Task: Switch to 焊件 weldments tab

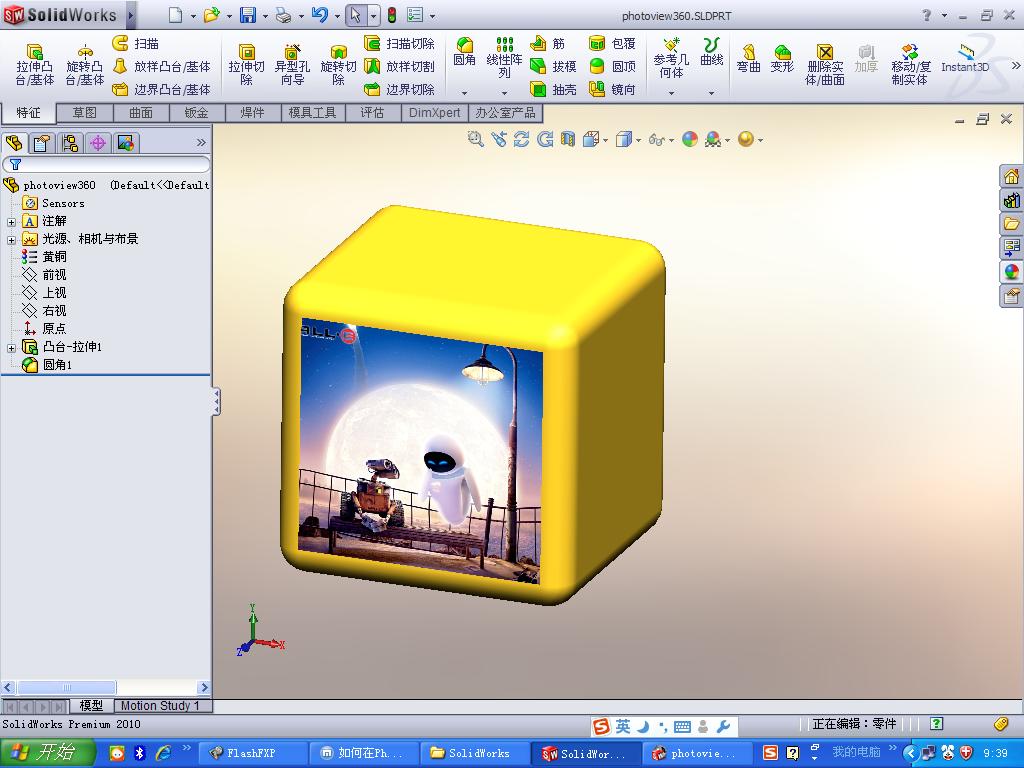Action: (x=252, y=112)
